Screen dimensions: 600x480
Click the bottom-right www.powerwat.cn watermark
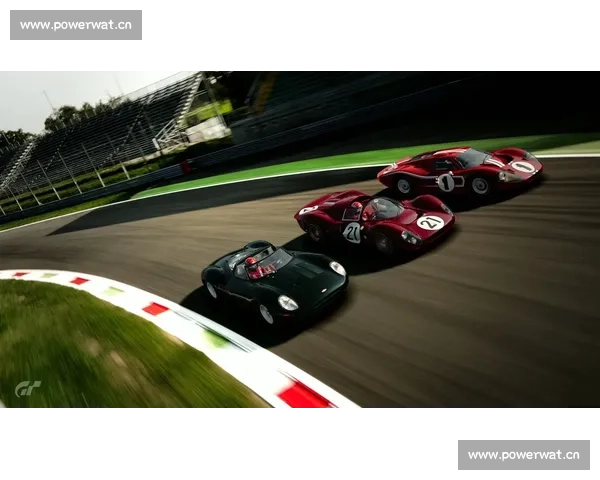523,455
